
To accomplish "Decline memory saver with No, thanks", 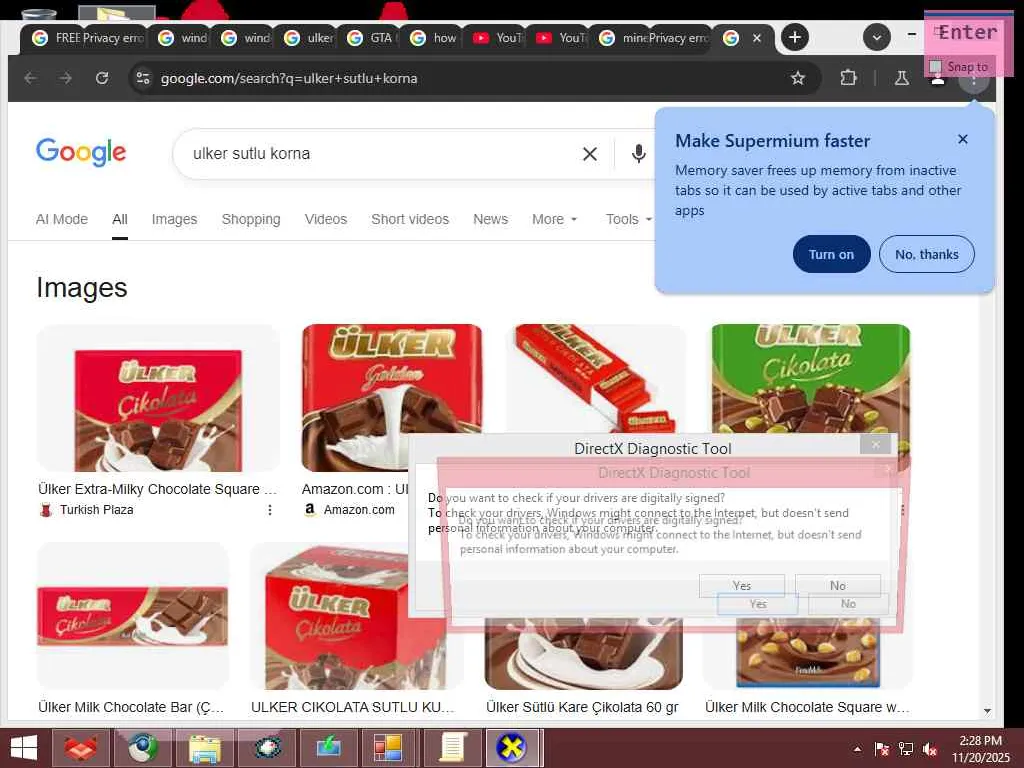I will tap(927, 254).
